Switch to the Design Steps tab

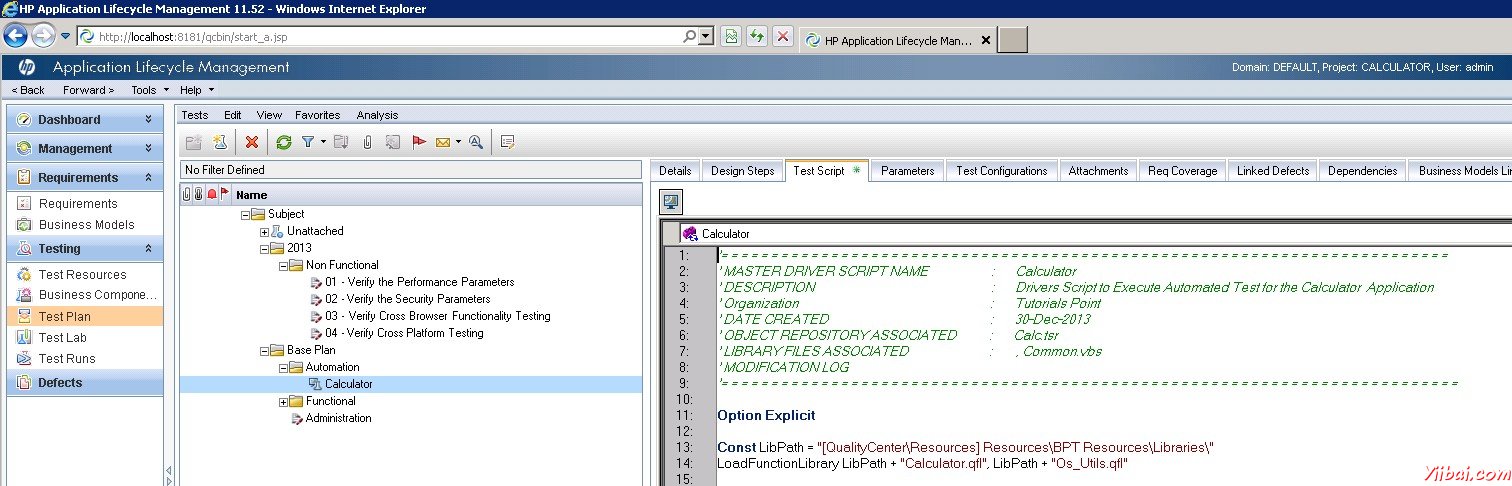(x=742, y=171)
